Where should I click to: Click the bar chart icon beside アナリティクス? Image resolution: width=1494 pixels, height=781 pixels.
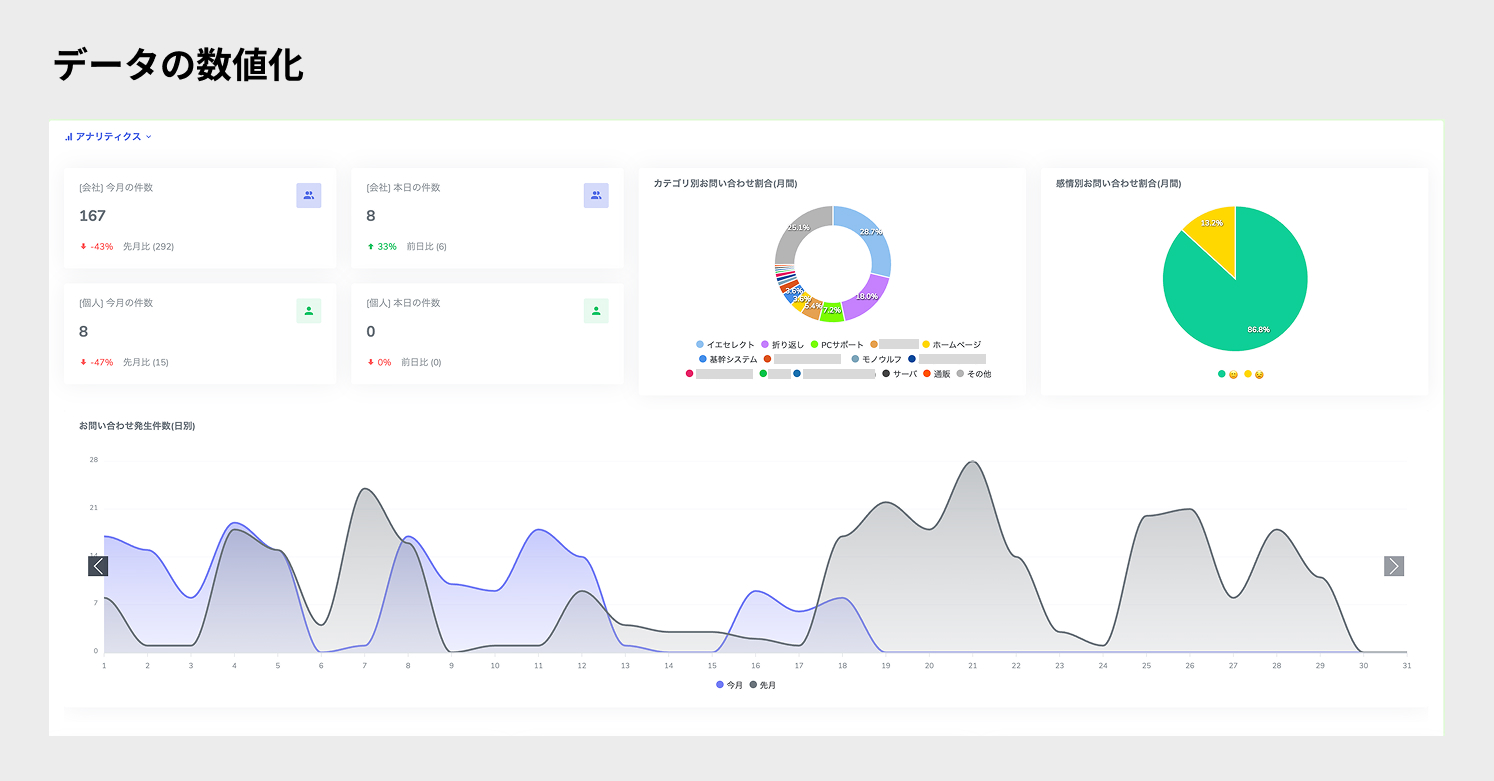(x=69, y=137)
